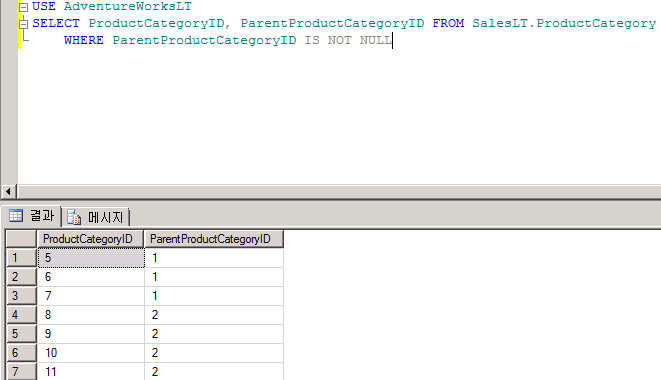Click the results grid icon on 결과 tab

click(16, 216)
